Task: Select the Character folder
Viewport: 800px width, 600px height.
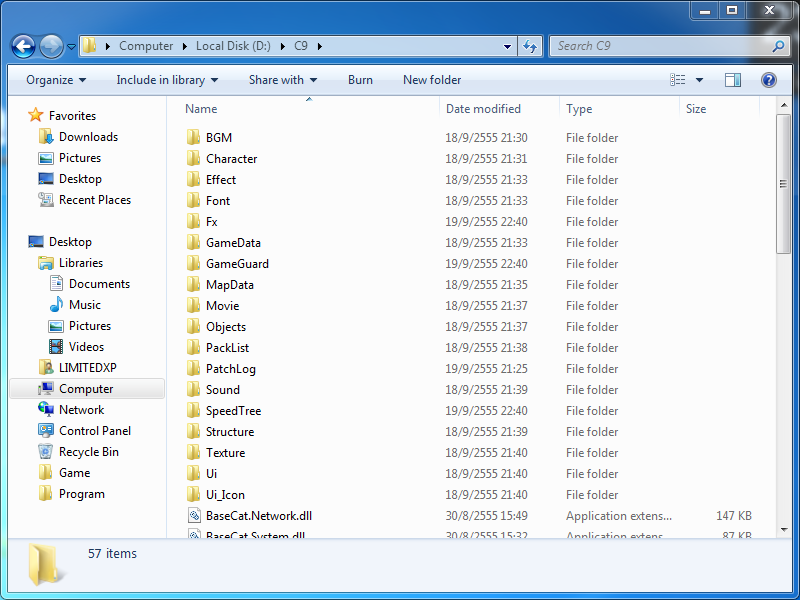Action: click(x=231, y=159)
